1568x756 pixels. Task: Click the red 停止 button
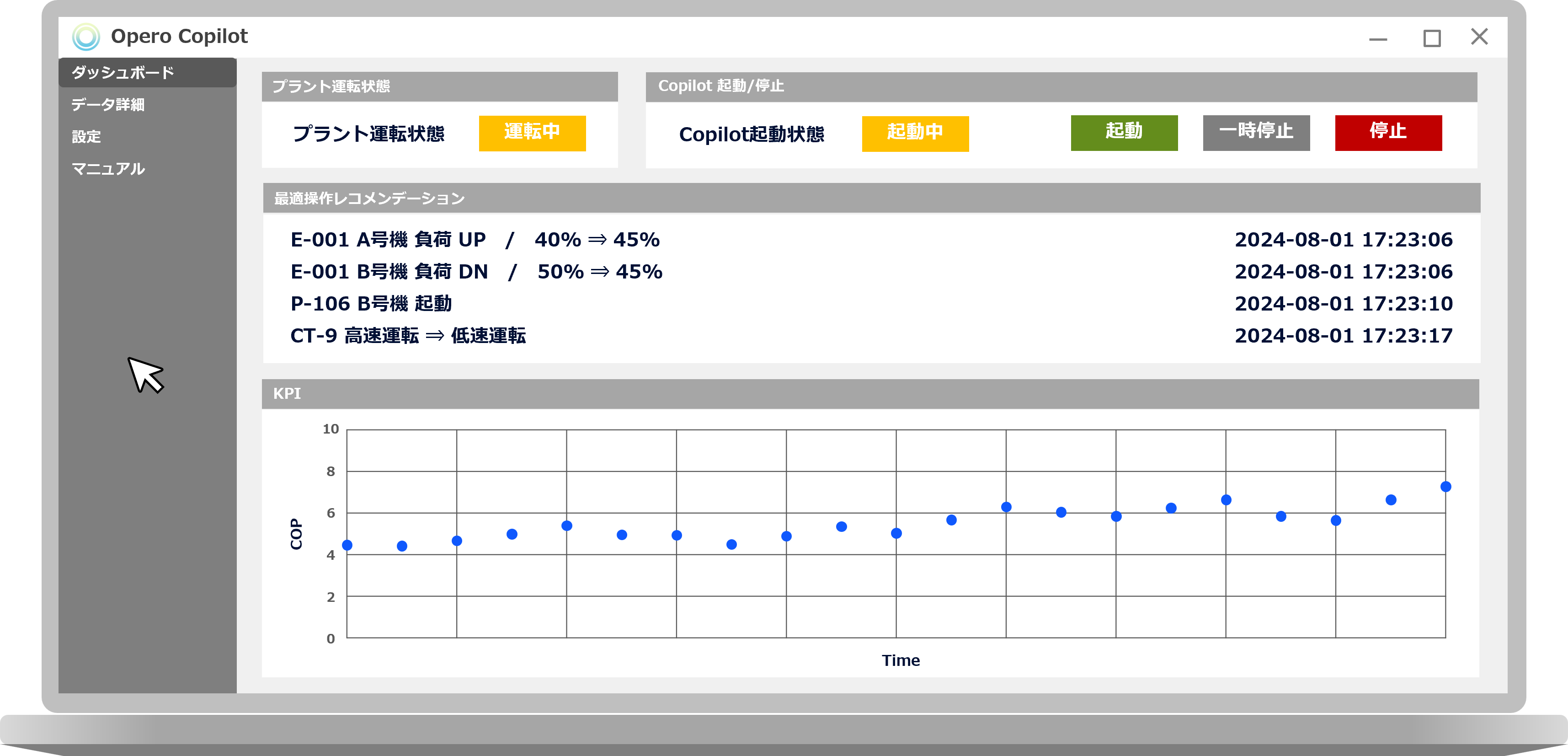[1388, 132]
